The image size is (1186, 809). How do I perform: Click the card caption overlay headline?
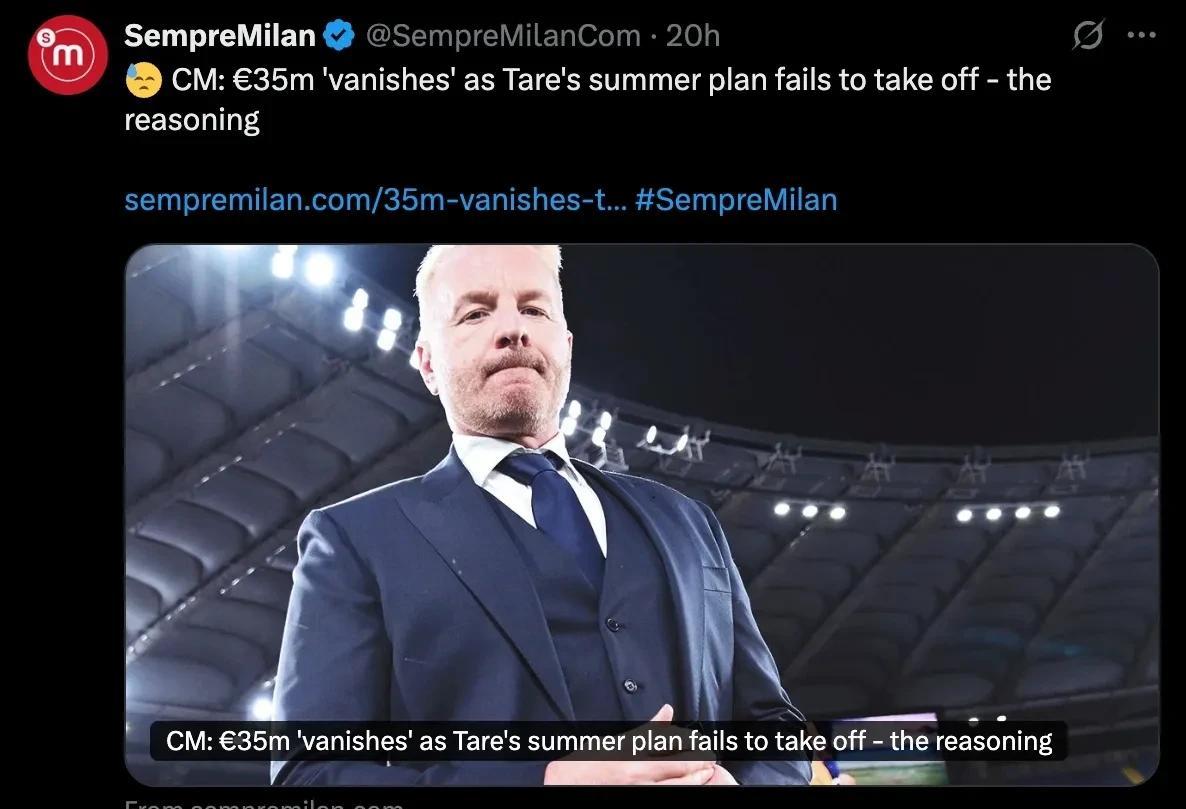(609, 741)
